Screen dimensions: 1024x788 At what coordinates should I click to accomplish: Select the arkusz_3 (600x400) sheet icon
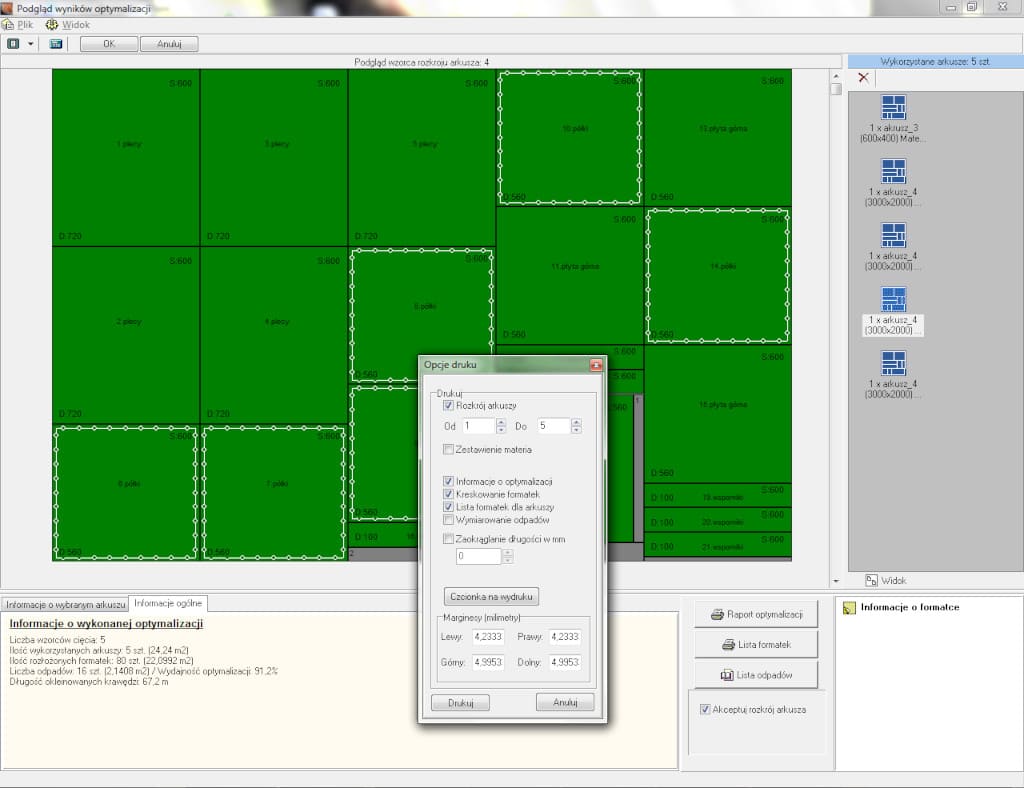click(893, 107)
